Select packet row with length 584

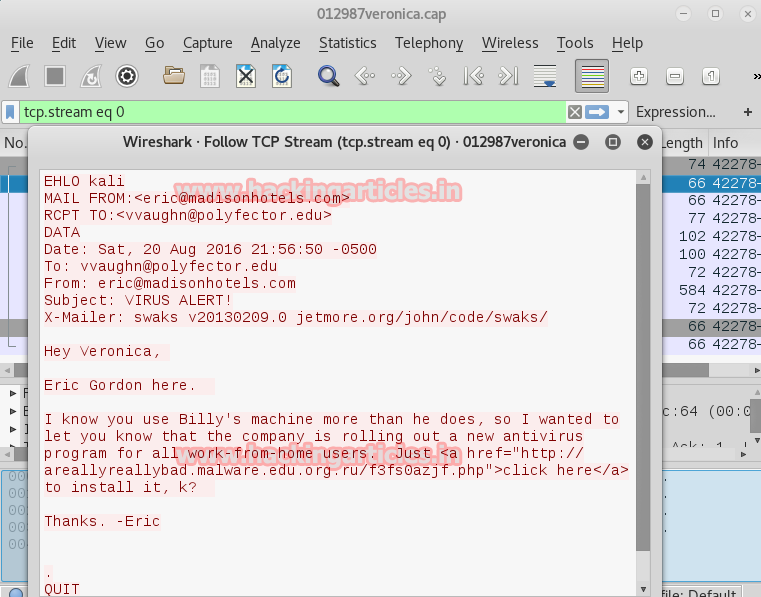710,290
